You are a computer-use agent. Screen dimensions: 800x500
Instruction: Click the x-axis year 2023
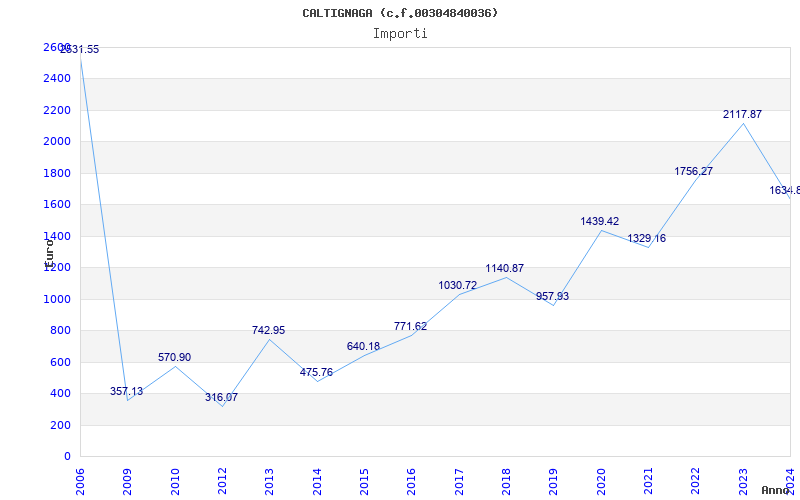click(743, 482)
